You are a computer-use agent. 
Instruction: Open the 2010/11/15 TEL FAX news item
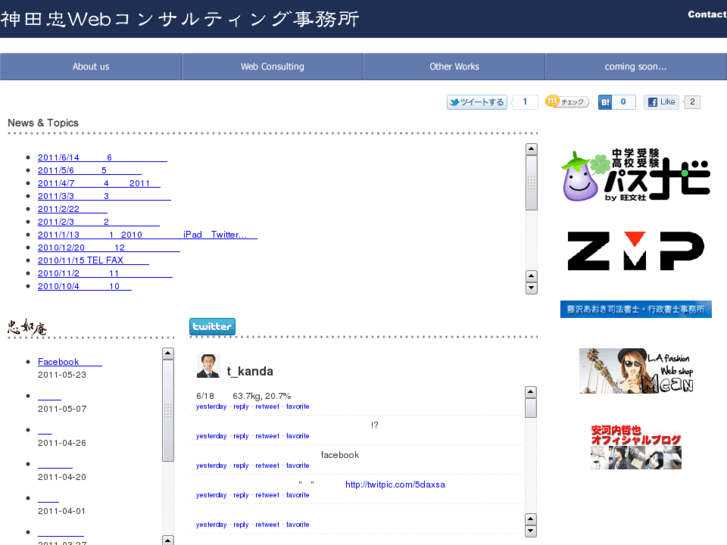tap(93, 261)
